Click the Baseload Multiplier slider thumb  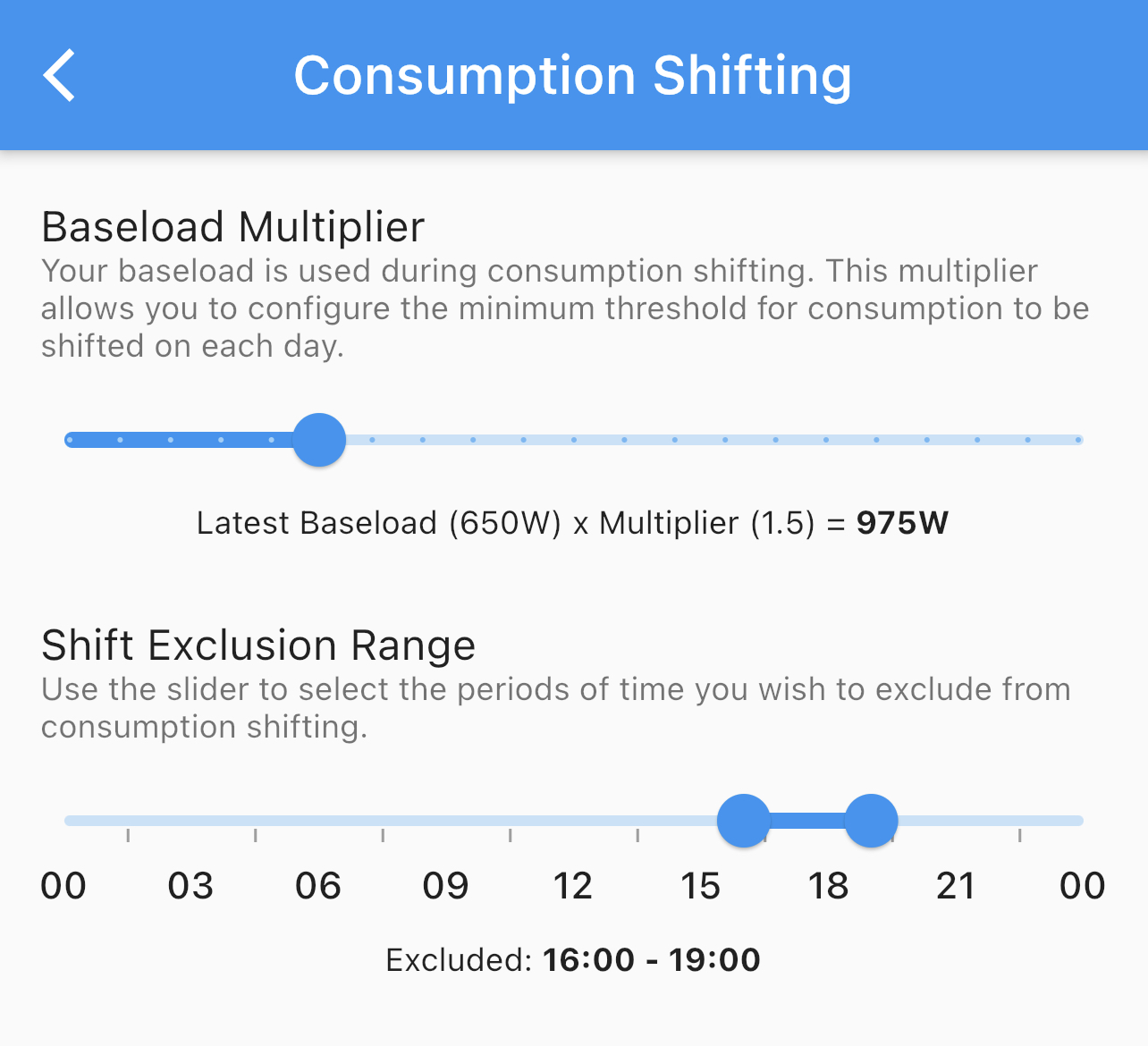click(319, 440)
